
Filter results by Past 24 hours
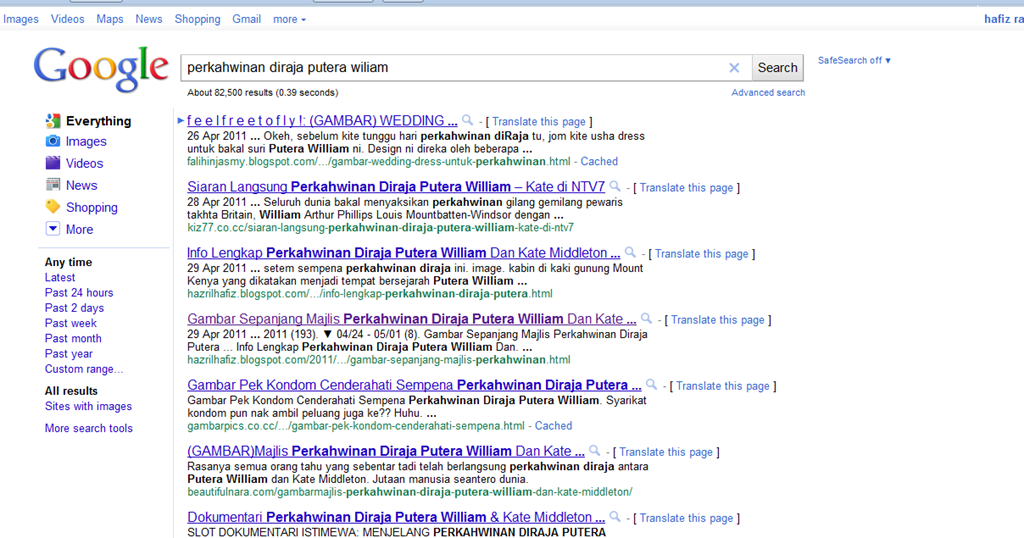click(79, 293)
